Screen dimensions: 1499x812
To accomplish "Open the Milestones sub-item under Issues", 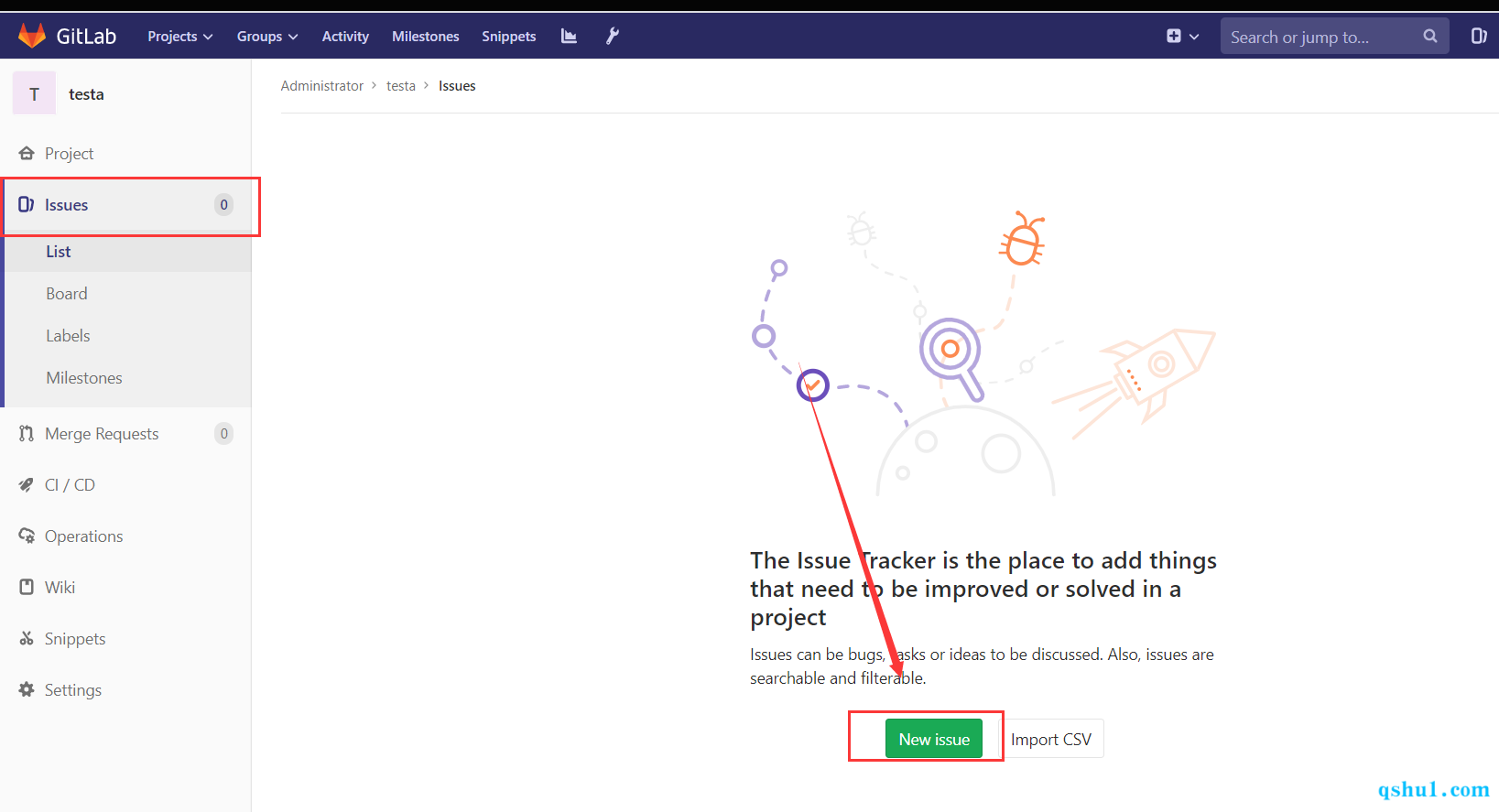I will [125, 378].
